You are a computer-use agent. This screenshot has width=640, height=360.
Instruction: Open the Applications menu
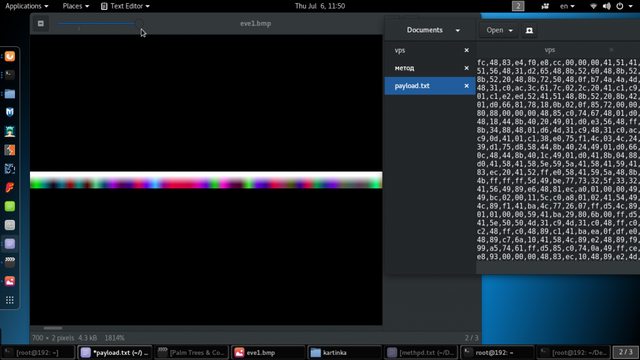27,6
